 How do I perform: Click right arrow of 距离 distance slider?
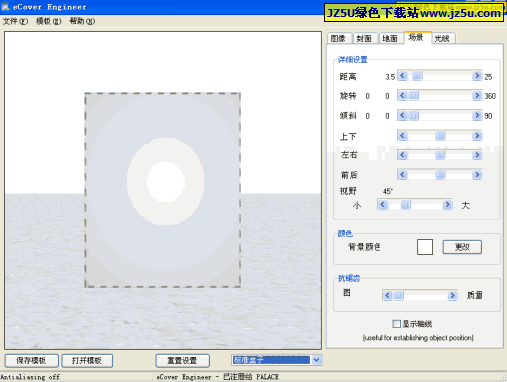[x=477, y=76]
